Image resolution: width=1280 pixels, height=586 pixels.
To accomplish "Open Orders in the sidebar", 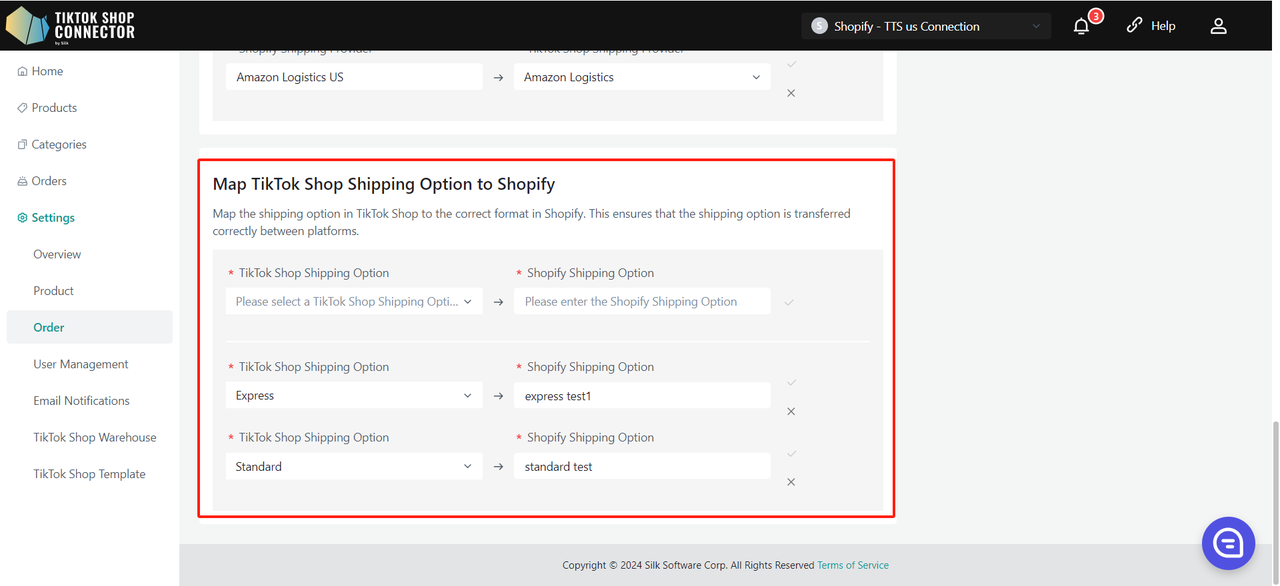I will [x=49, y=181].
